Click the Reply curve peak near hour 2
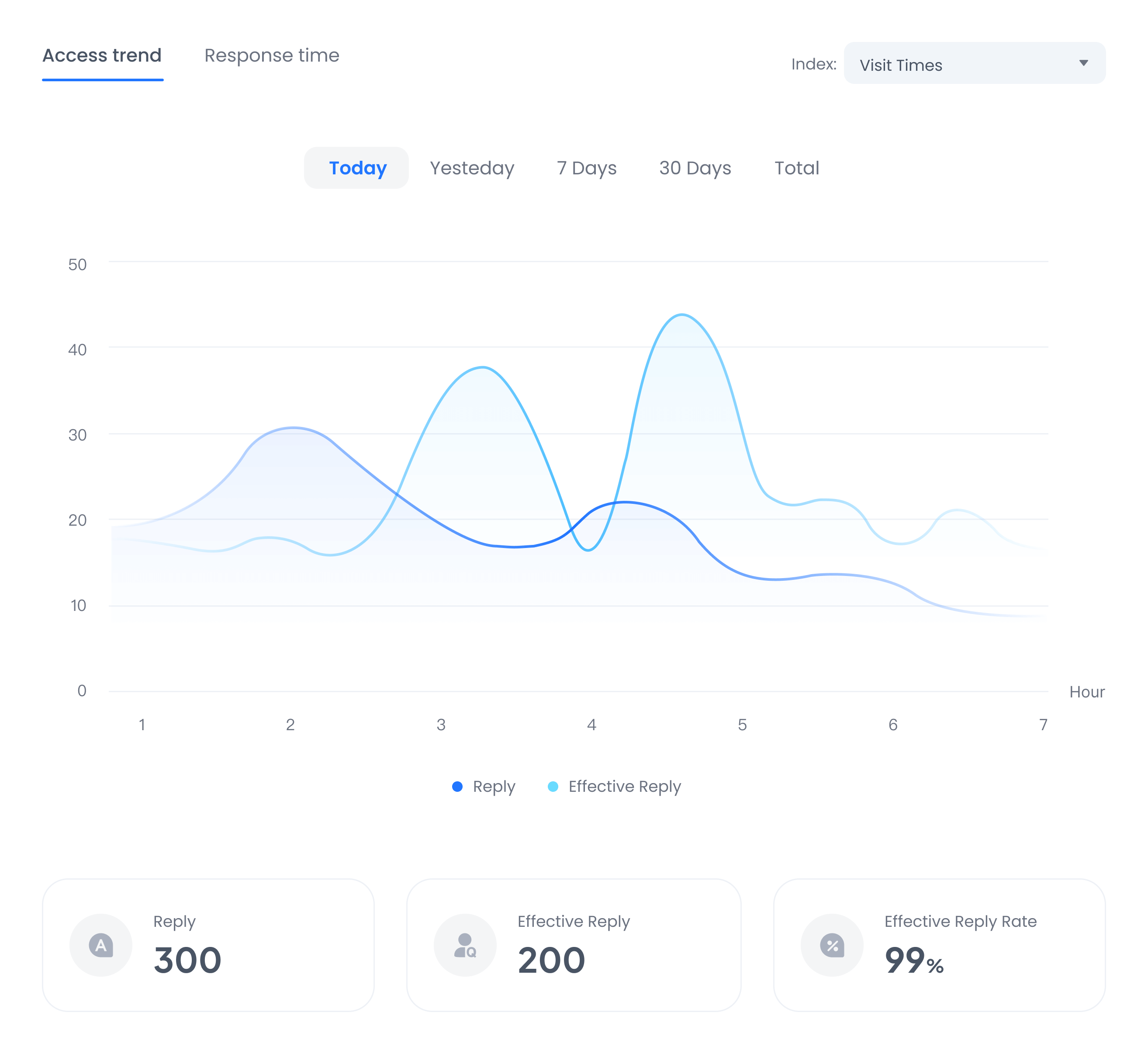The image size is (1148, 1054). click(x=293, y=428)
